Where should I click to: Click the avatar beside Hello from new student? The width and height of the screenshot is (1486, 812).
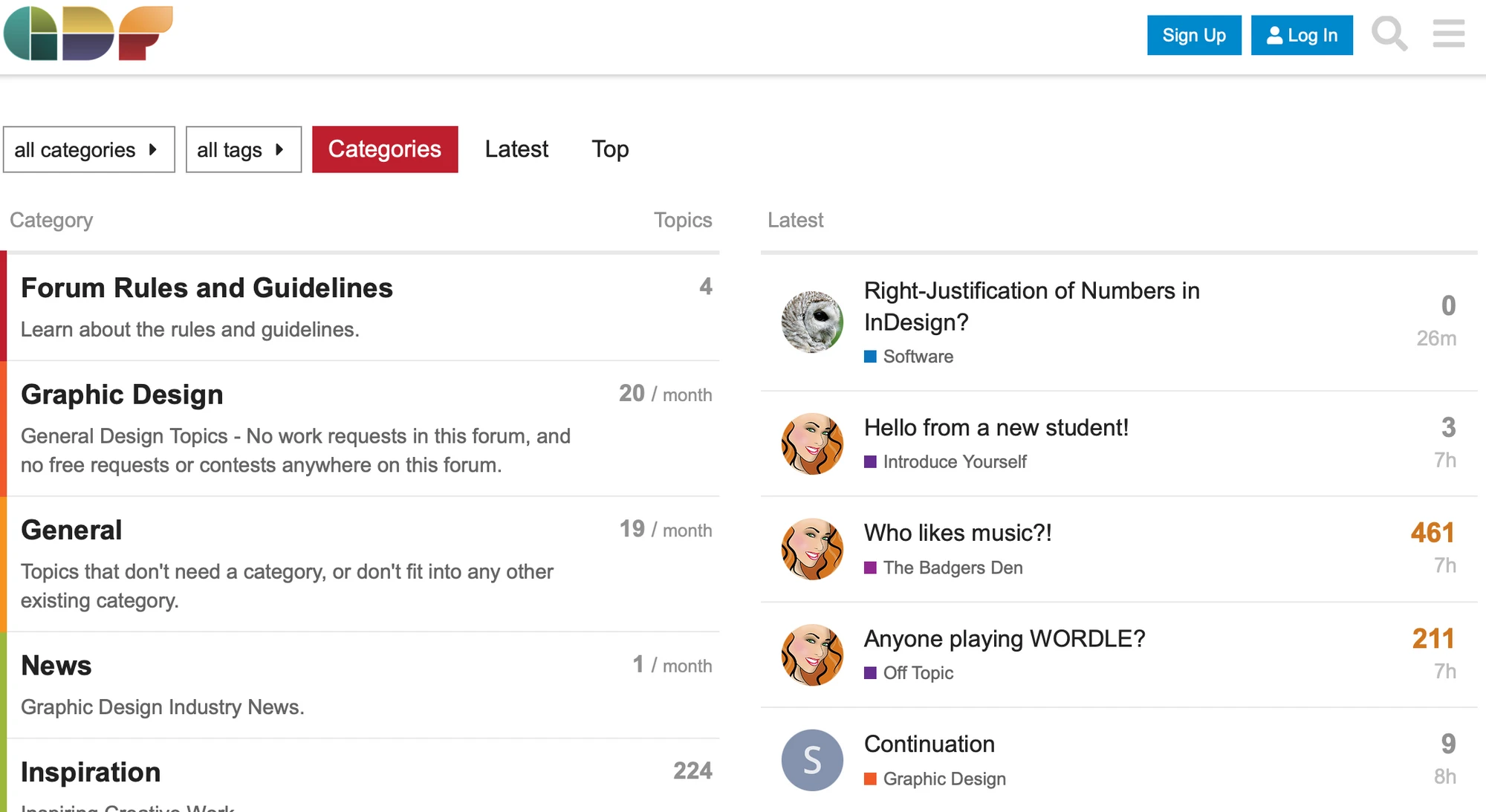tap(812, 444)
